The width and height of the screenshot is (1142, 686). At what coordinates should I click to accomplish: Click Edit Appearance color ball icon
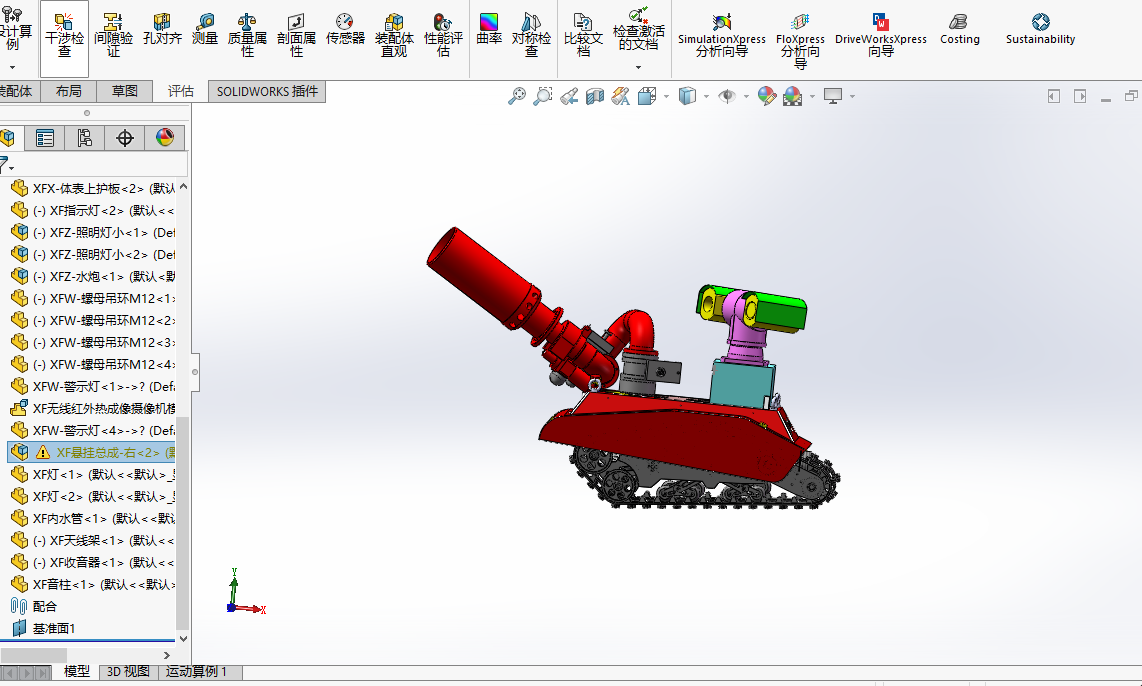coord(766,96)
